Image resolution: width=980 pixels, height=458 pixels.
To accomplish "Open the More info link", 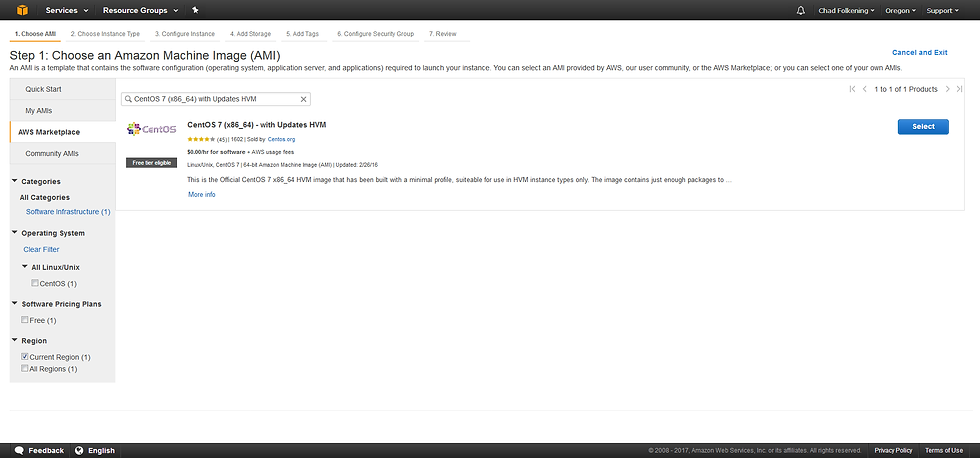I will [202, 194].
